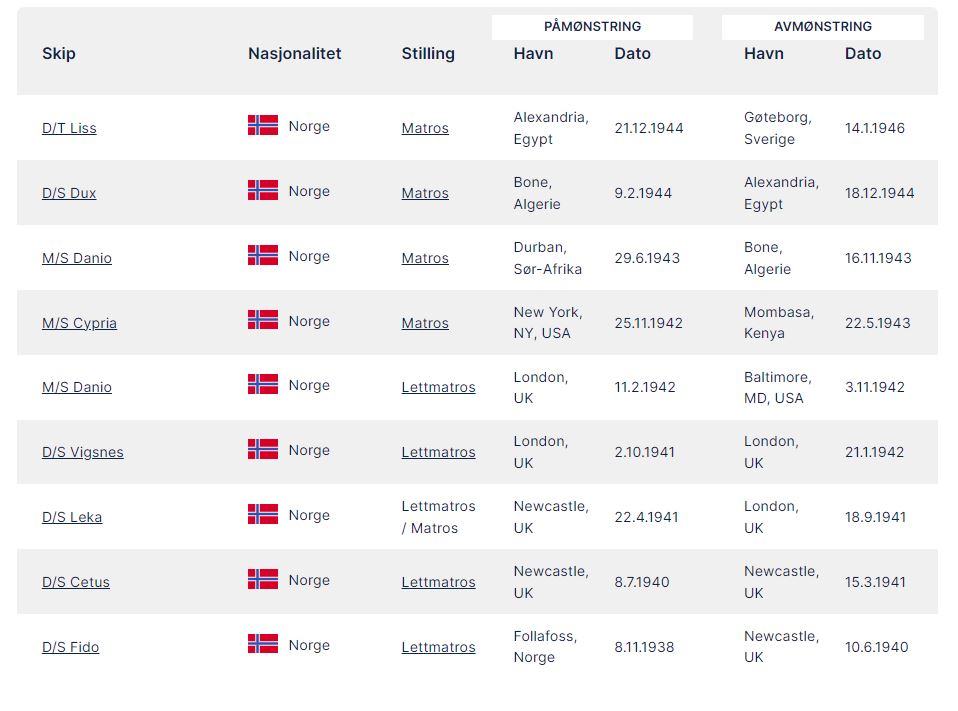Screen dimensions: 958x711
Task: Click the Norway flag in the D/S Fido row
Action: coord(263,645)
